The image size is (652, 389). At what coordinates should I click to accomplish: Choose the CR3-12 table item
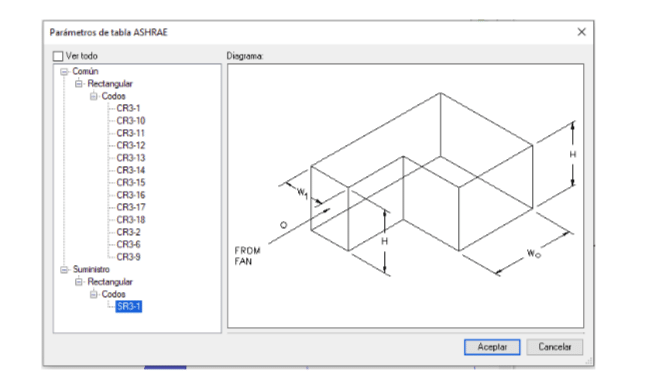(x=131, y=145)
